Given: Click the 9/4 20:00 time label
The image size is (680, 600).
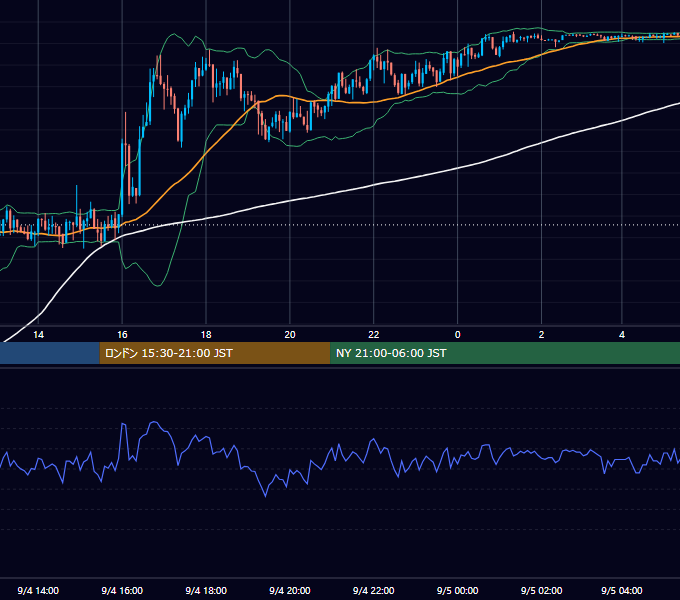Looking at the screenshot, I should pyautogui.click(x=290, y=590).
